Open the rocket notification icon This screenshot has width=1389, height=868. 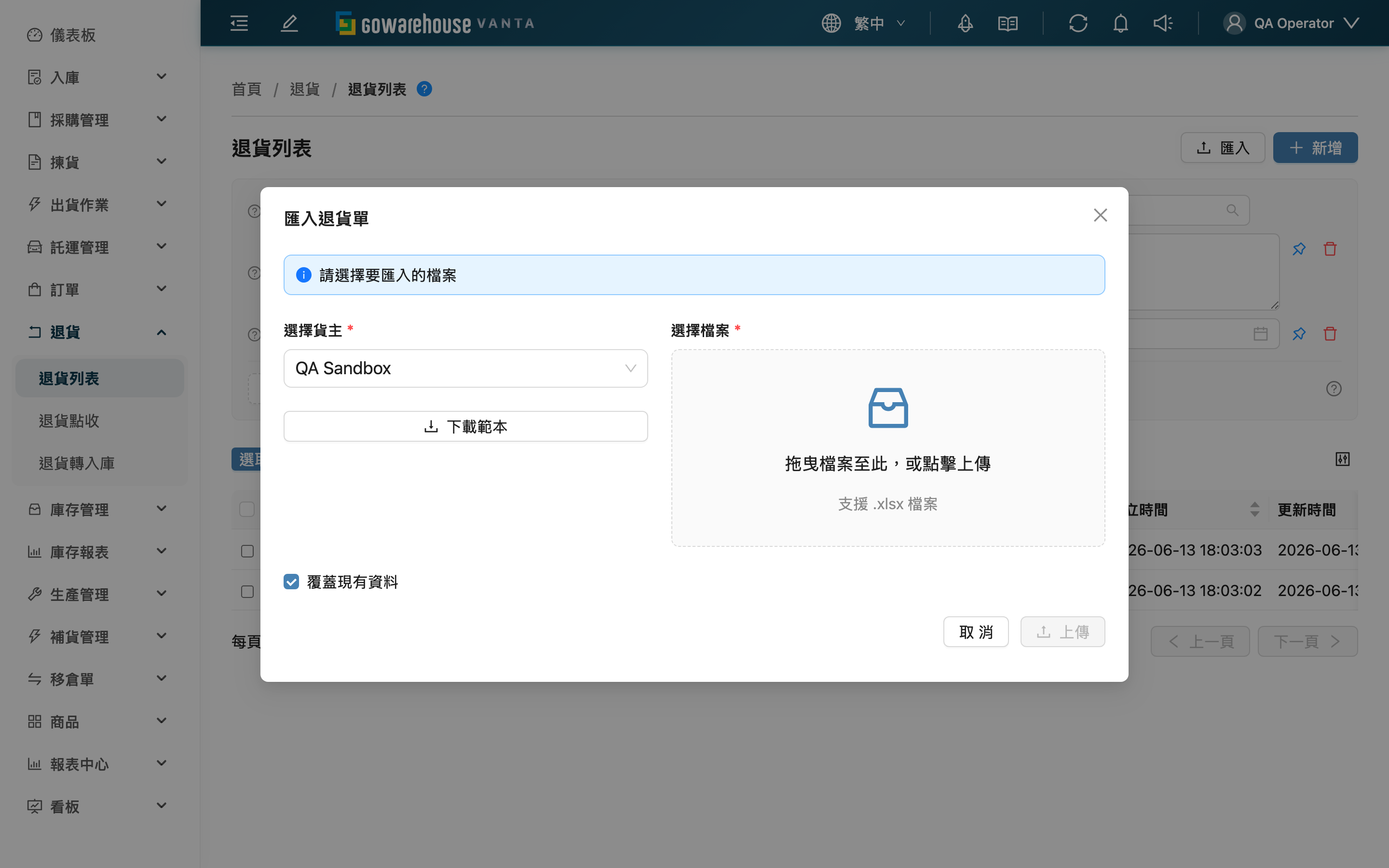tap(966, 23)
